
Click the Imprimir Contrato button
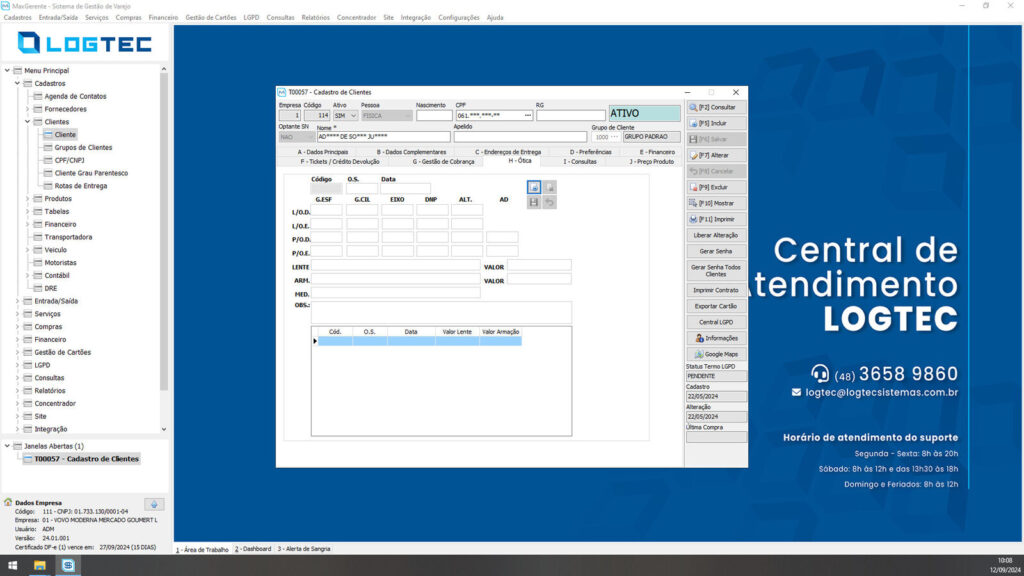pos(716,290)
